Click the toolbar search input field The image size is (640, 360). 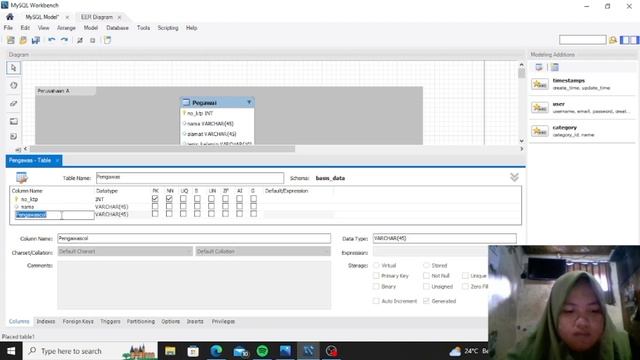tap(582, 40)
